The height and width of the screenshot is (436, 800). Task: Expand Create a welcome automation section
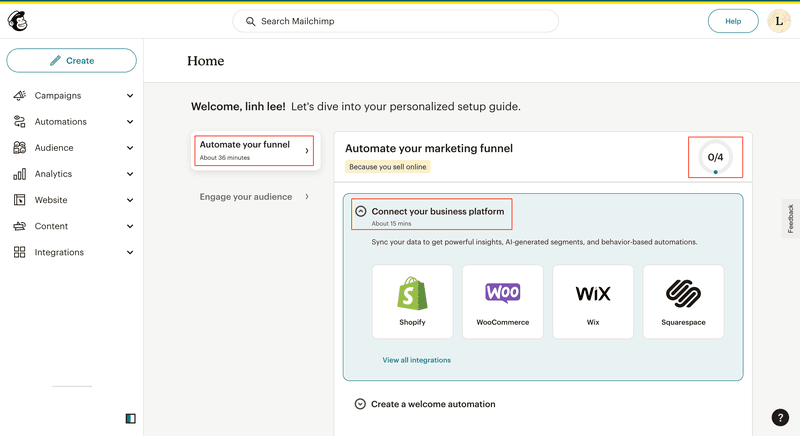click(x=361, y=404)
